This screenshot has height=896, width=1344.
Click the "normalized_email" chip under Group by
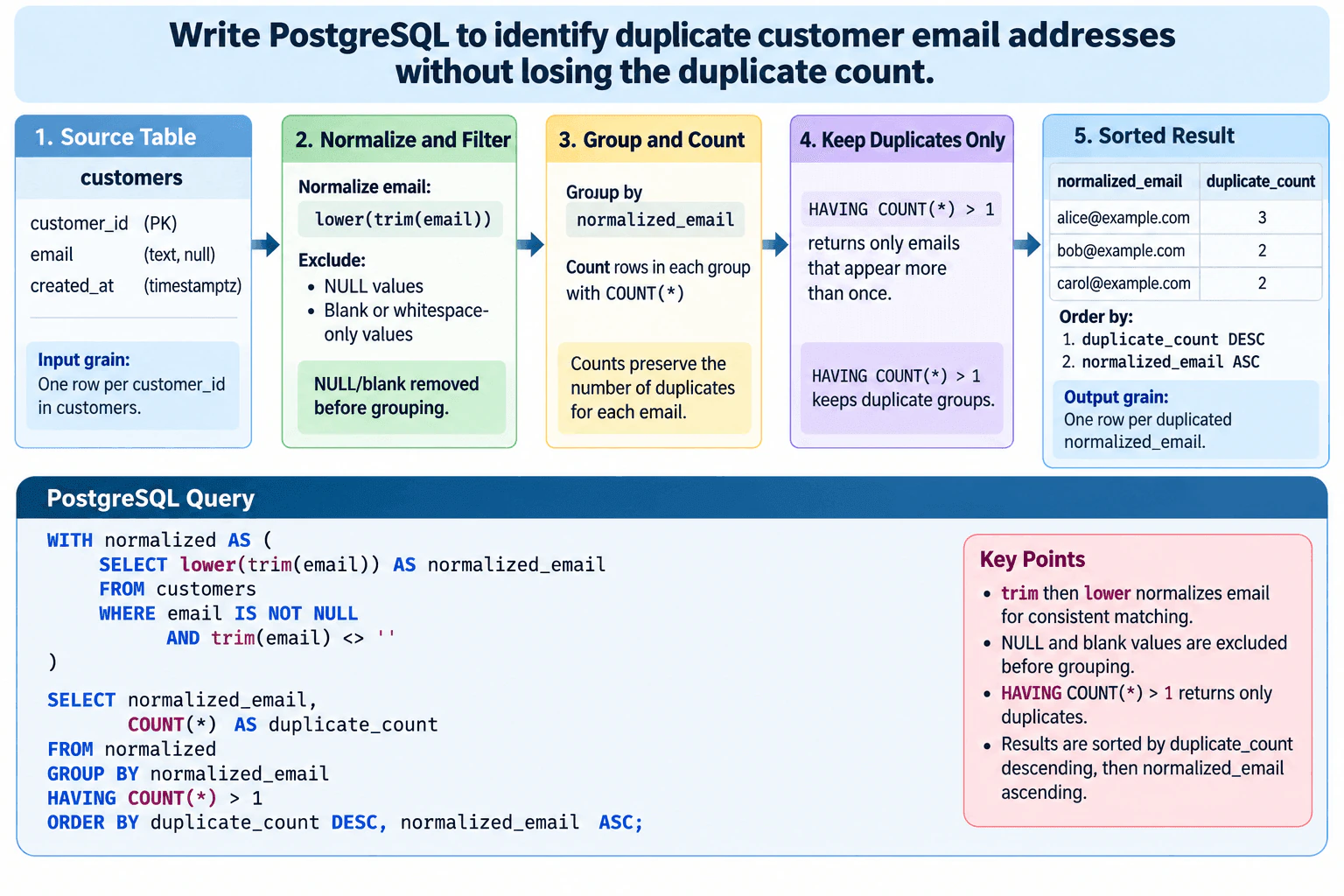(x=655, y=220)
